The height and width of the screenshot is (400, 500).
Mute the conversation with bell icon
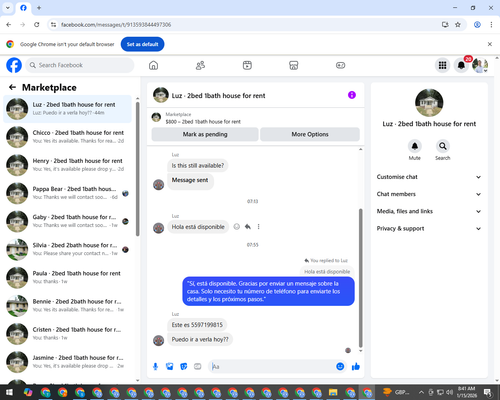coord(415,146)
